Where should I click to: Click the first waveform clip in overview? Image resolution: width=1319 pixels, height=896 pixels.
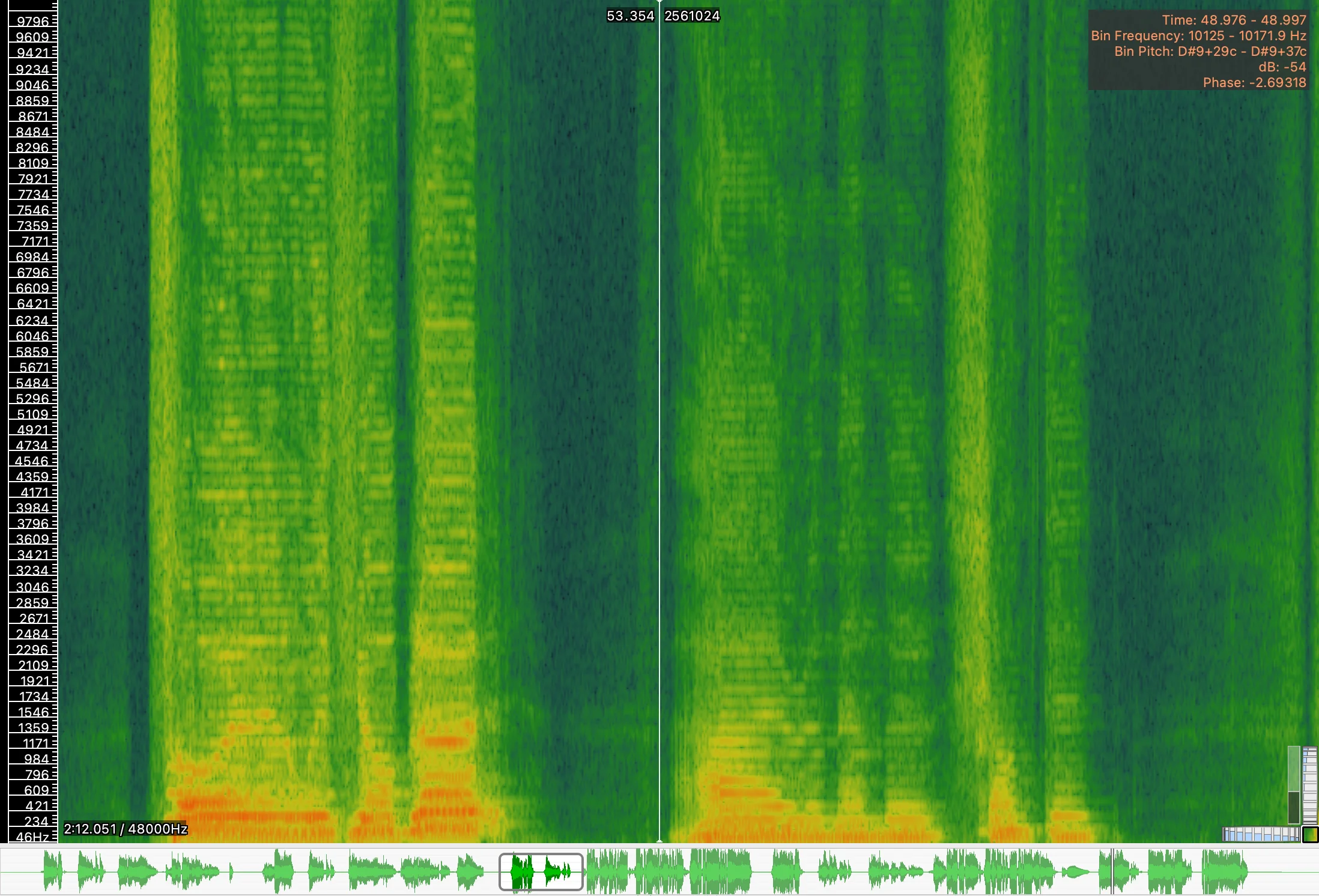(53, 871)
